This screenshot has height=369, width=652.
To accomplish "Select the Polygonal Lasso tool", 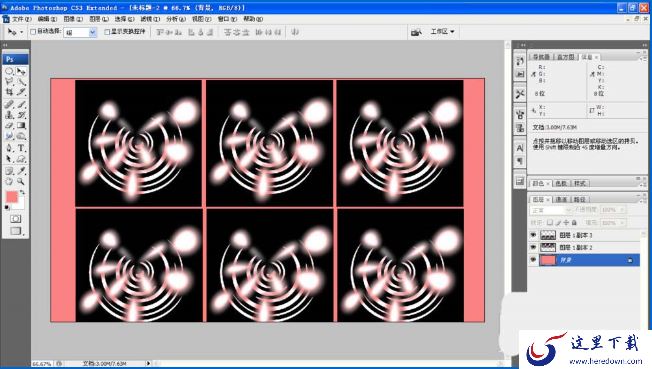I will tap(9, 82).
